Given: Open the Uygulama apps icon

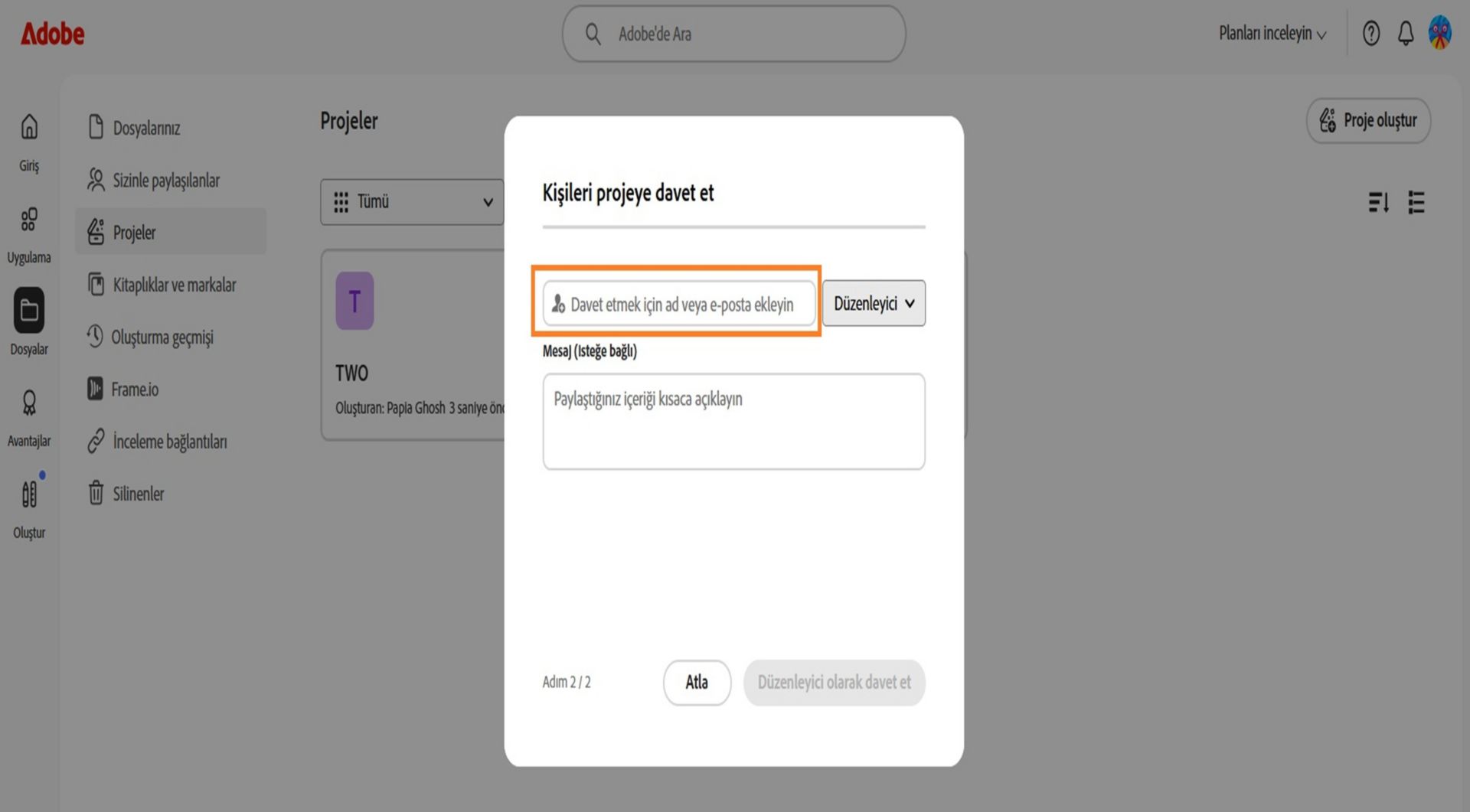Looking at the screenshot, I should pyautogui.click(x=29, y=220).
